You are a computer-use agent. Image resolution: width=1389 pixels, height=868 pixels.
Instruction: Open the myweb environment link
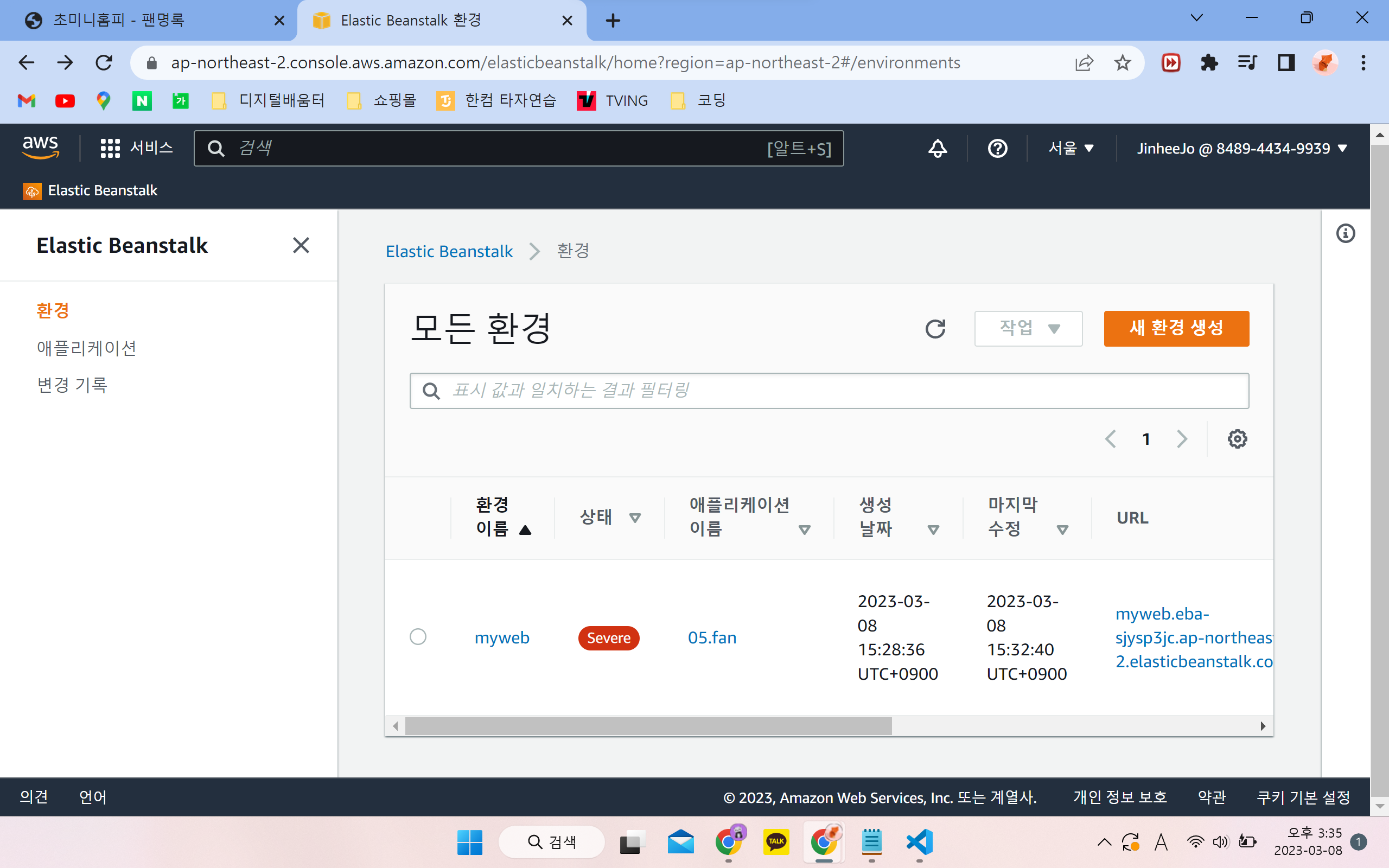tap(502, 637)
